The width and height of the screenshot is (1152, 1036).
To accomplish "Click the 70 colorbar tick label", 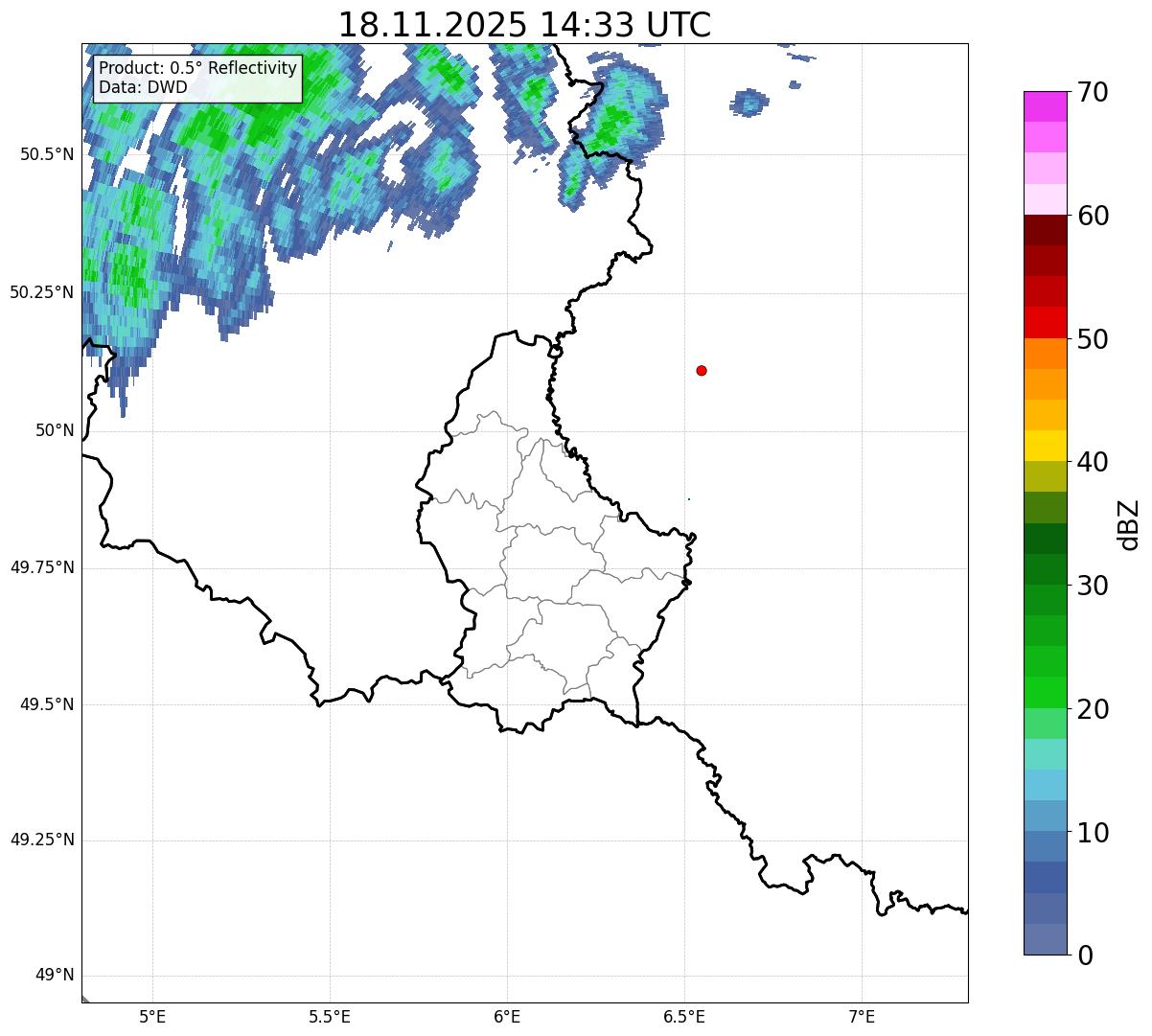I will [1092, 93].
